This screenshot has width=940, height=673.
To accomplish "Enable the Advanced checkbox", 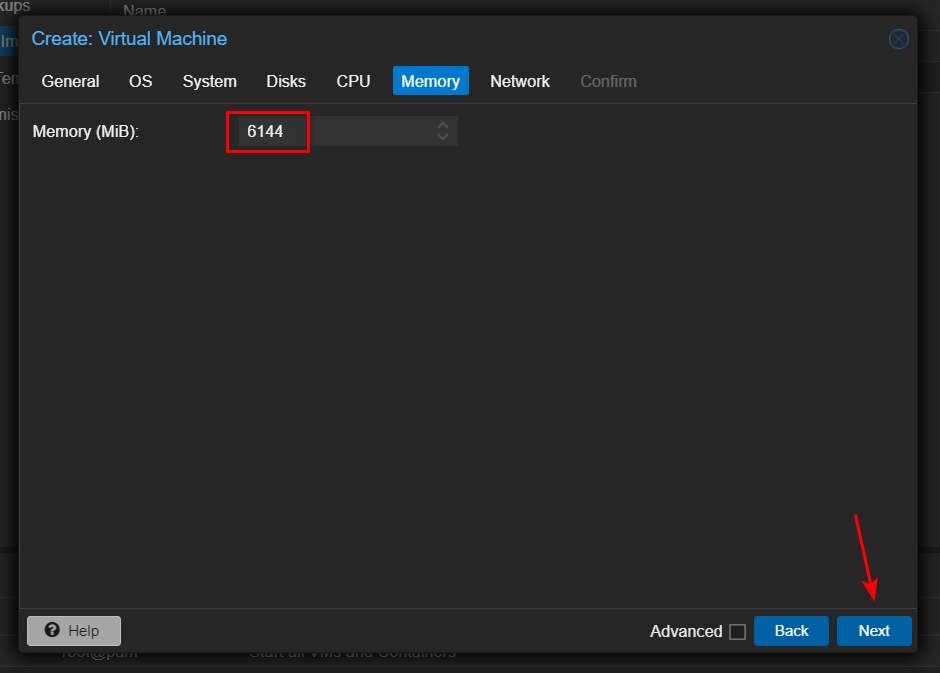I will point(737,632).
